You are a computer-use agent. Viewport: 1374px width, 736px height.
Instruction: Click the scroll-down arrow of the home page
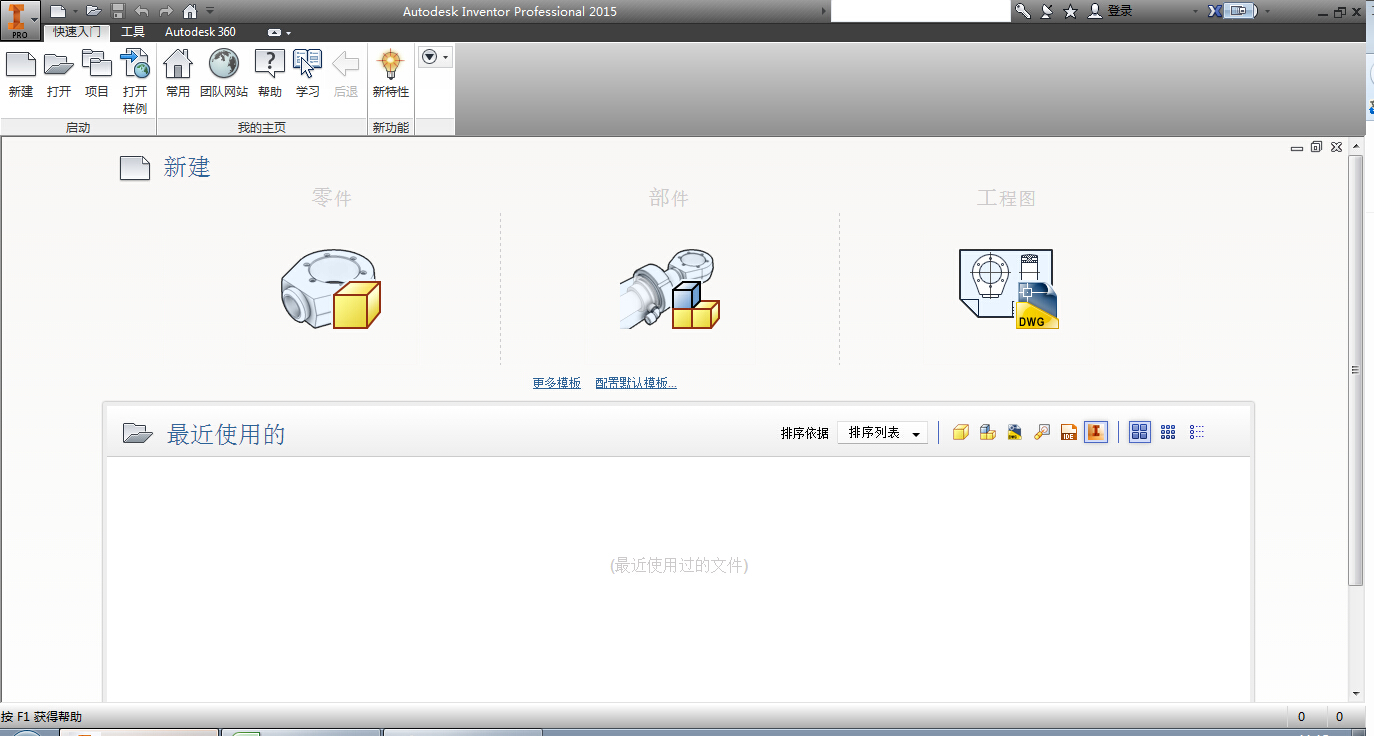[1356, 693]
